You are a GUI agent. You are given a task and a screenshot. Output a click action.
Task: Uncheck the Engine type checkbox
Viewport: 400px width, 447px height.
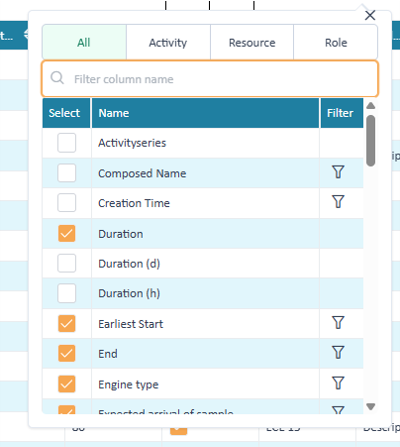(66, 384)
